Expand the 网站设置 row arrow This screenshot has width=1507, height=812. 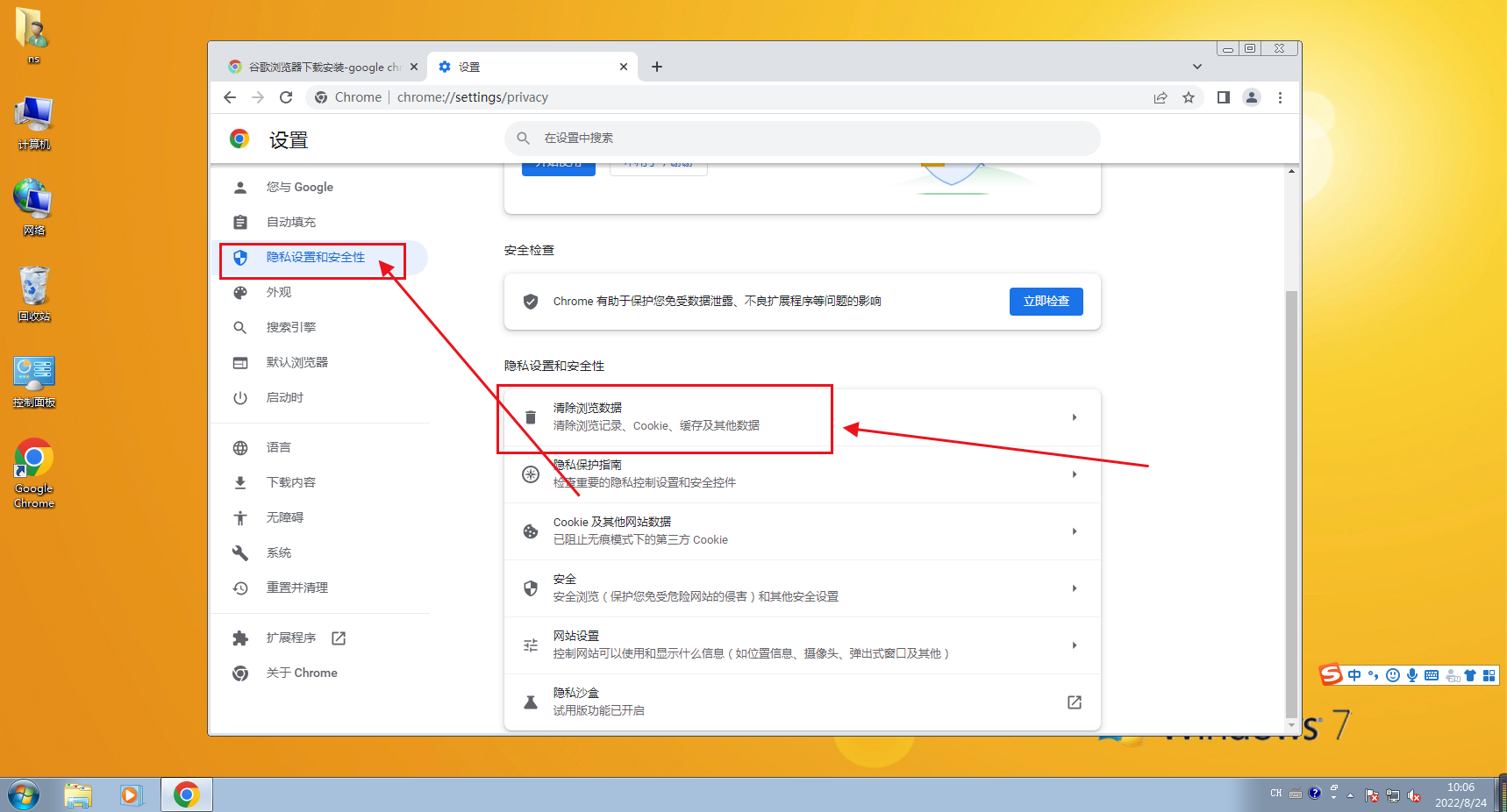click(x=1075, y=645)
